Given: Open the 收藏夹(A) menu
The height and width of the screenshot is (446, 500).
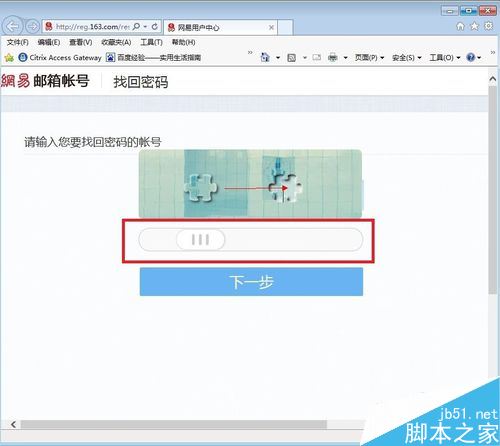Looking at the screenshot, I should click(x=116, y=42).
